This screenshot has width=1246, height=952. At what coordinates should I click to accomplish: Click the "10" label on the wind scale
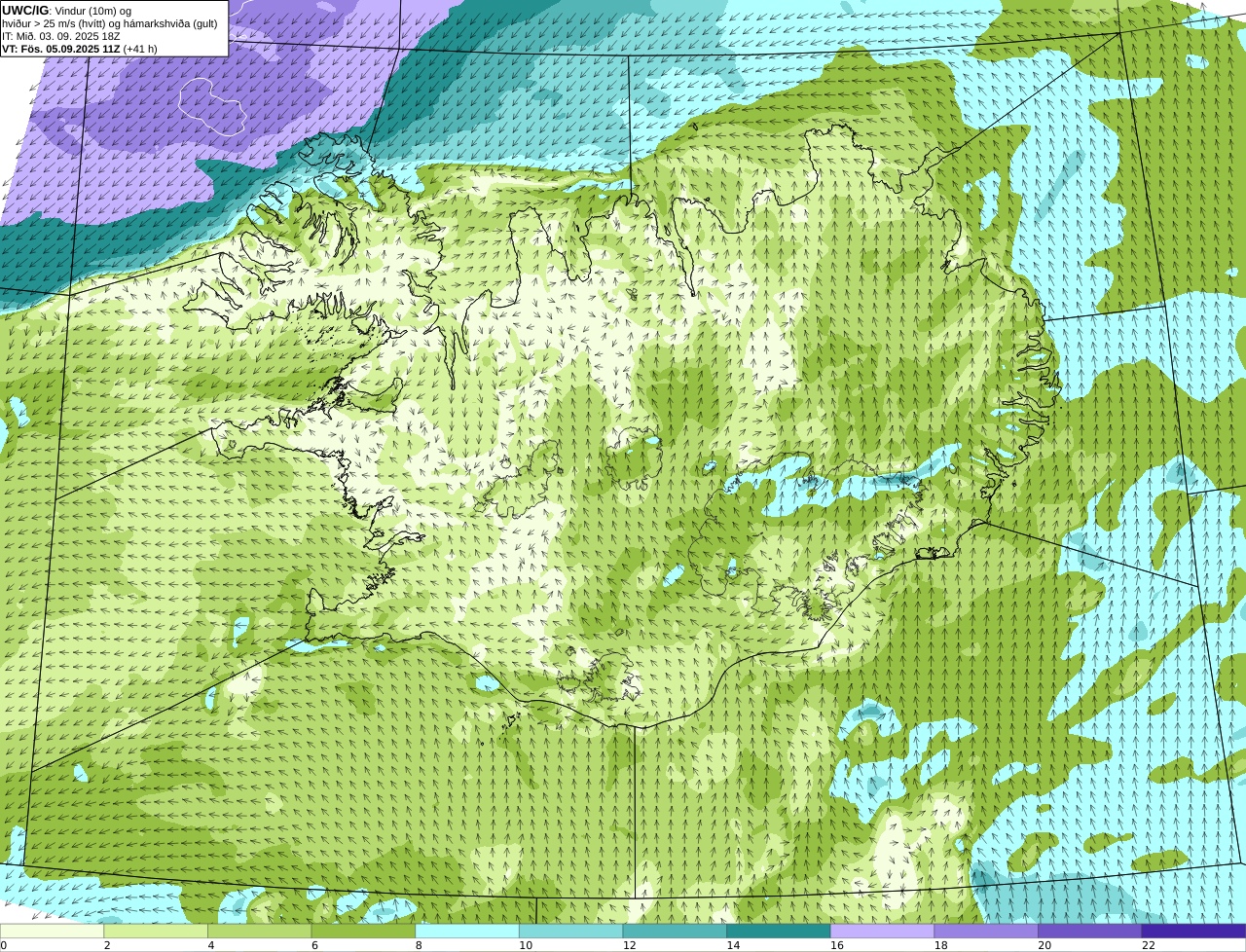pyautogui.click(x=526, y=945)
